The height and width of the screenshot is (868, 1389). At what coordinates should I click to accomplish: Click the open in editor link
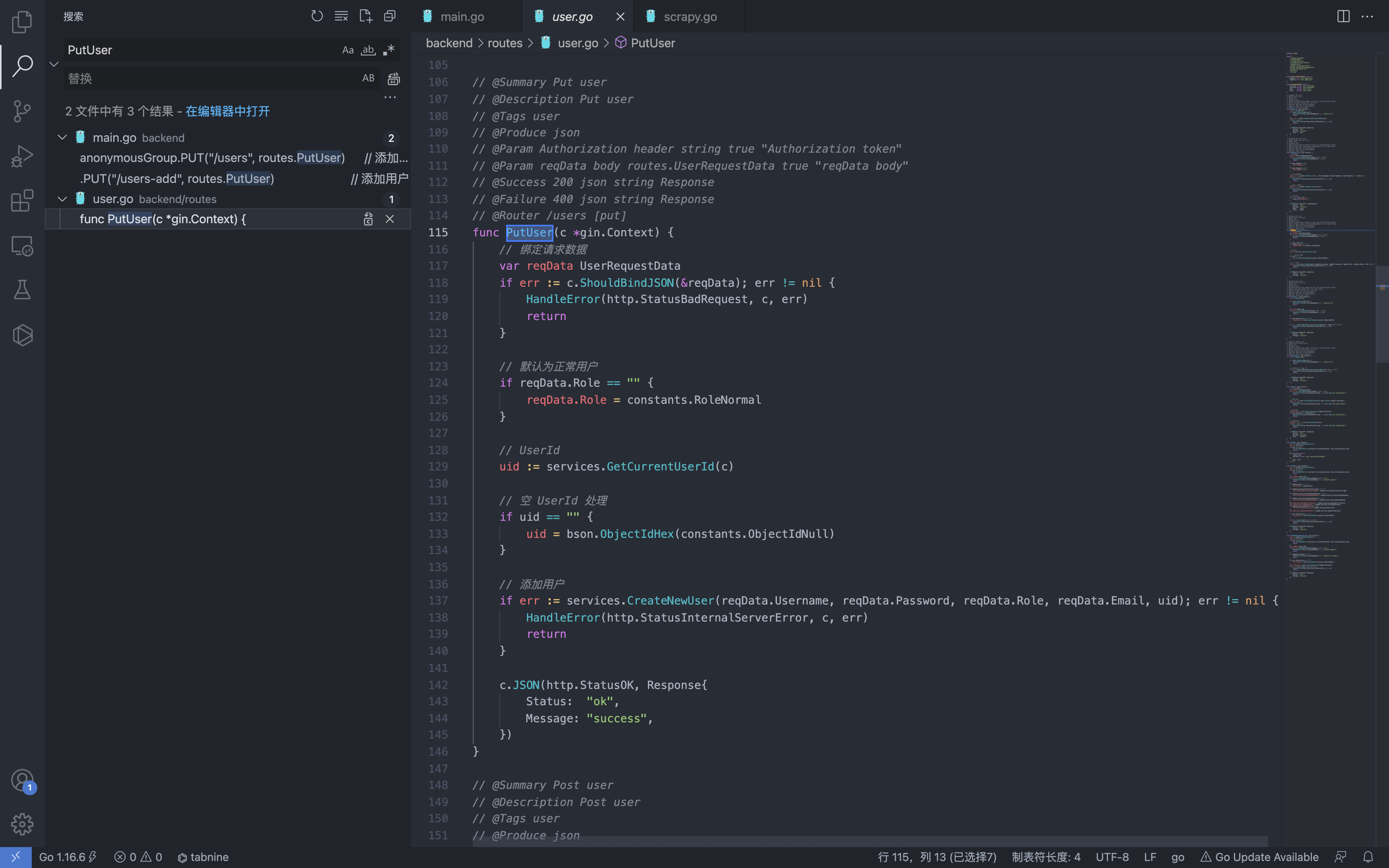227,111
